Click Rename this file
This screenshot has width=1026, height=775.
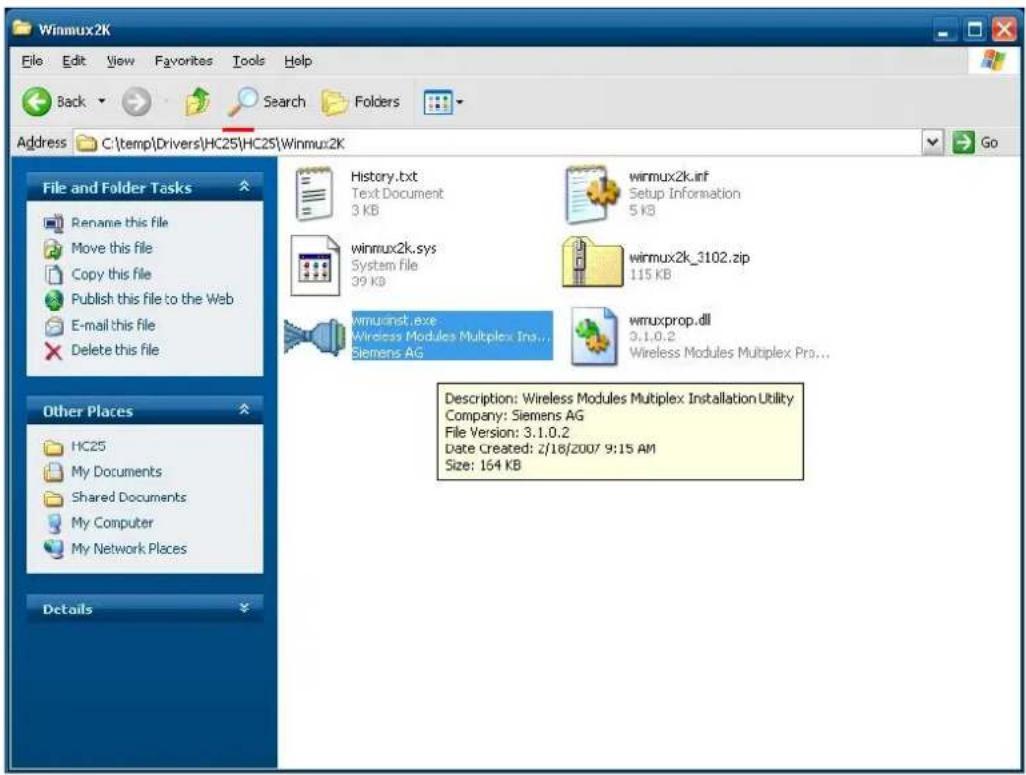pyautogui.click(x=120, y=223)
